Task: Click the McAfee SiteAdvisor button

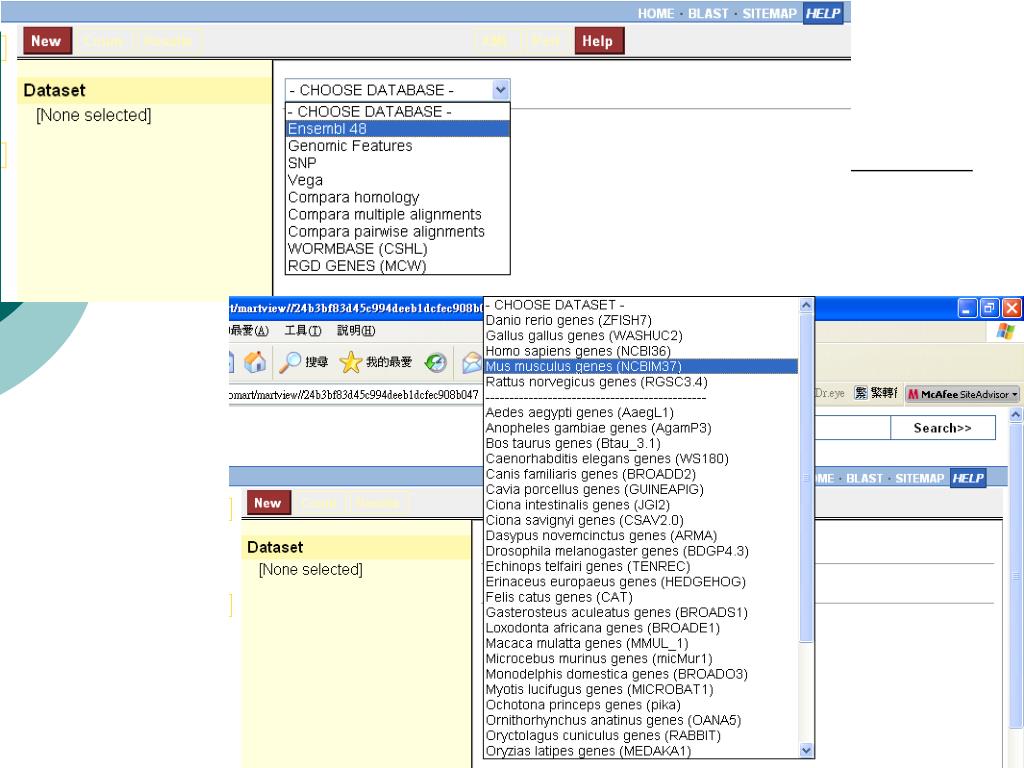Action: pos(963,394)
